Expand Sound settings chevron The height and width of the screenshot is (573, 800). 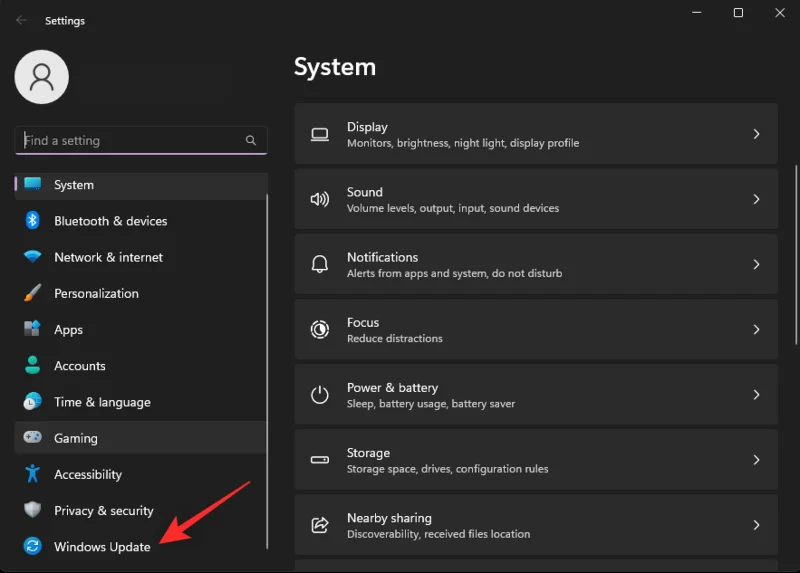pyautogui.click(x=756, y=199)
